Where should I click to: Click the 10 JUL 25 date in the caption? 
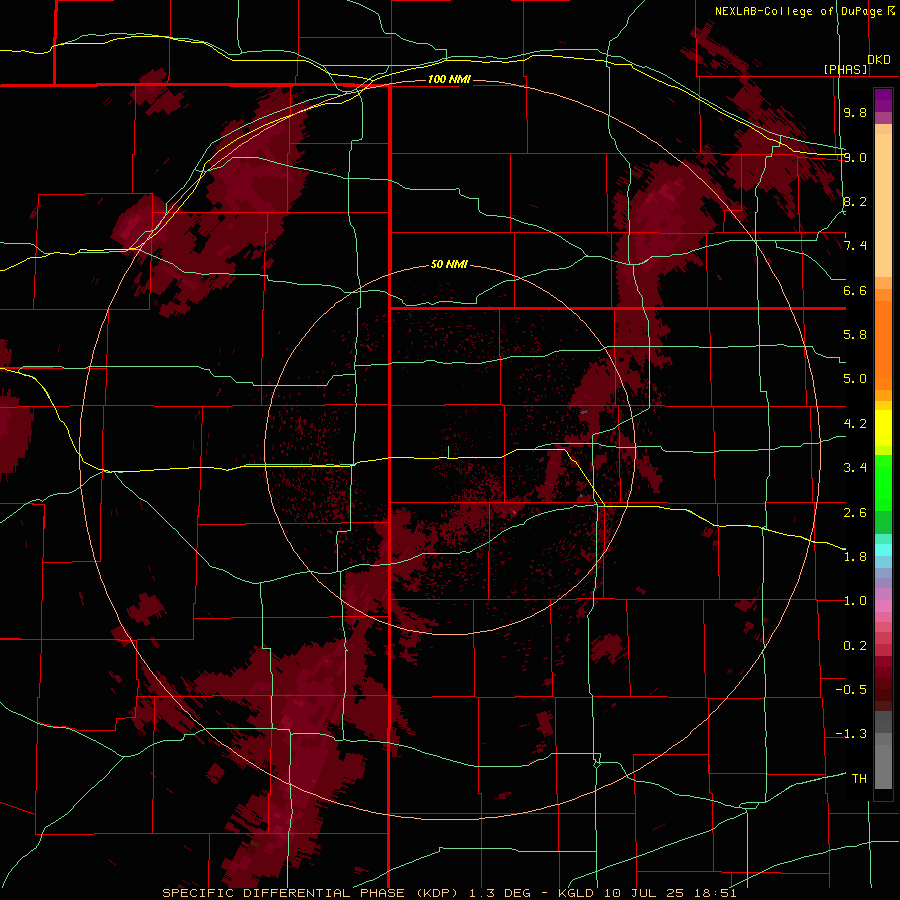[643, 893]
